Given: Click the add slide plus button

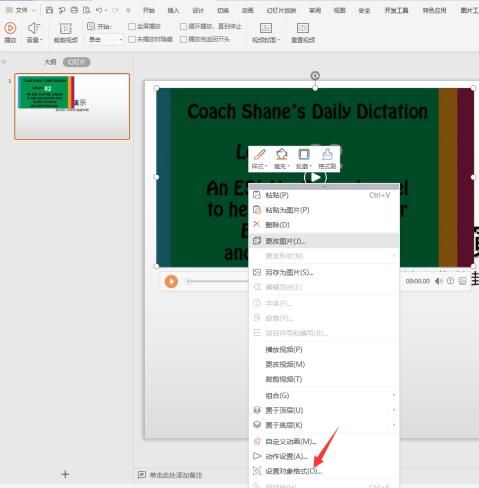Looking at the screenshot, I should pos(65,474).
